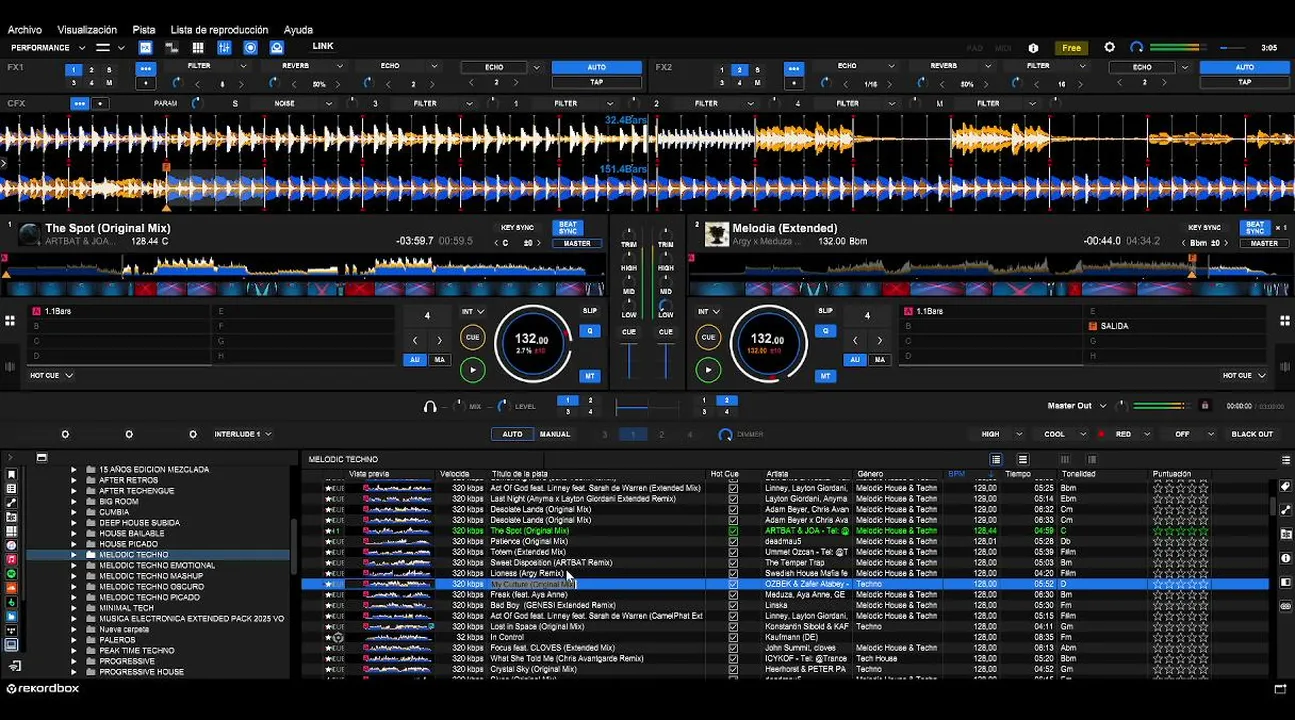Image resolution: width=1295 pixels, height=720 pixels.
Task: Step deck 1 beat loop size right arrow
Action: [439, 341]
